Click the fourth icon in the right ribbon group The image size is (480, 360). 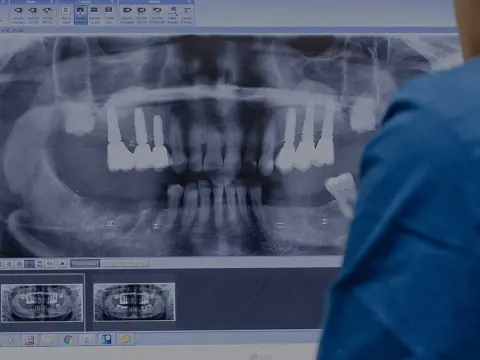click(172, 10)
